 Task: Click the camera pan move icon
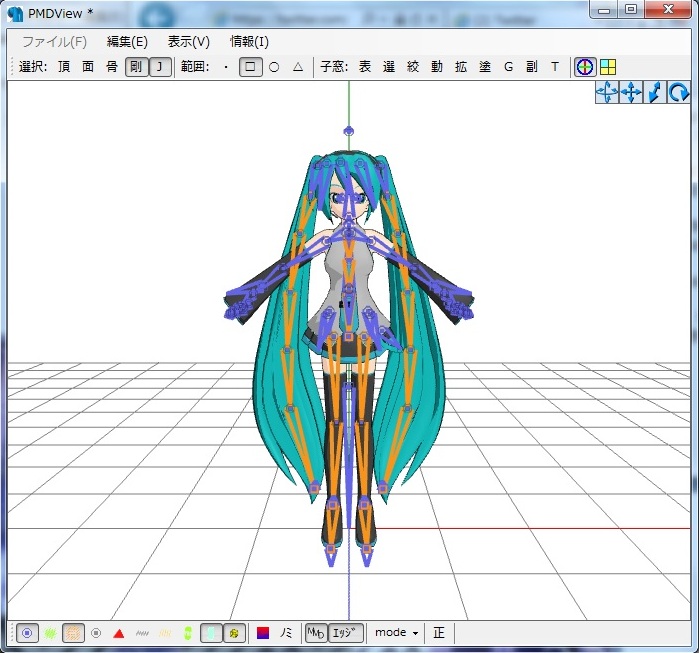coord(631,93)
